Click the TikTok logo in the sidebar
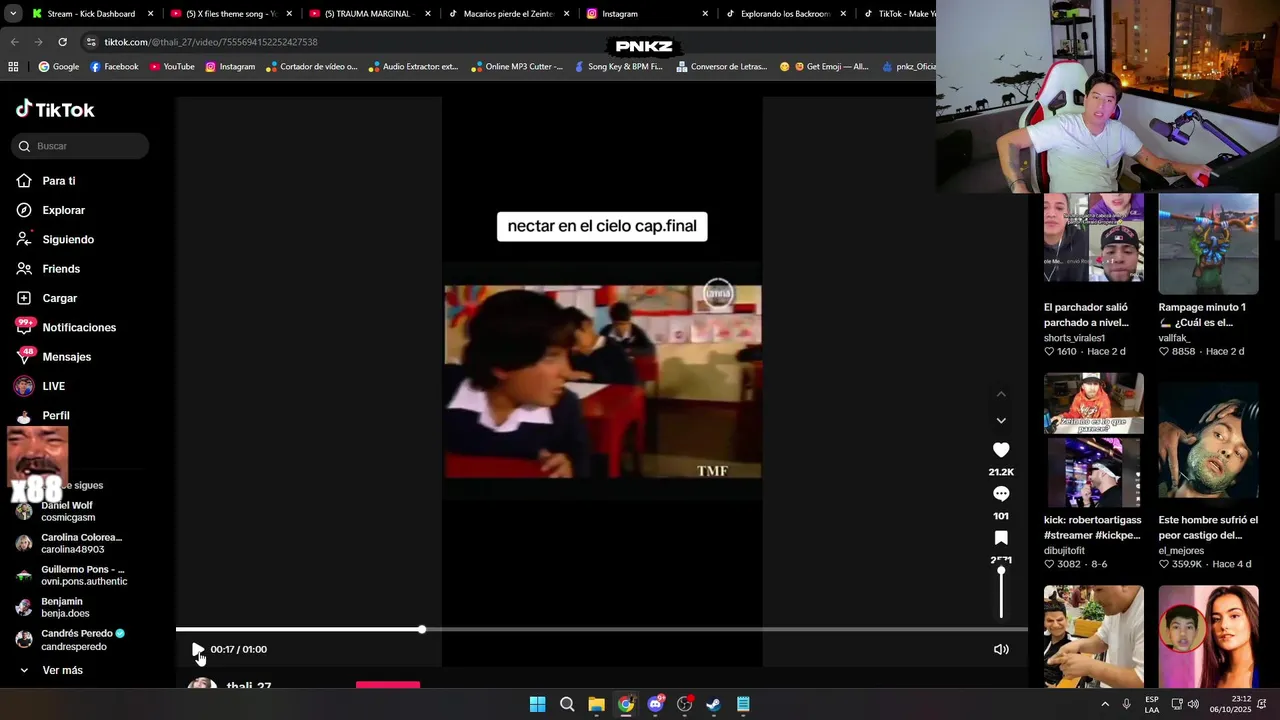This screenshot has width=1280, height=720. 55,110
